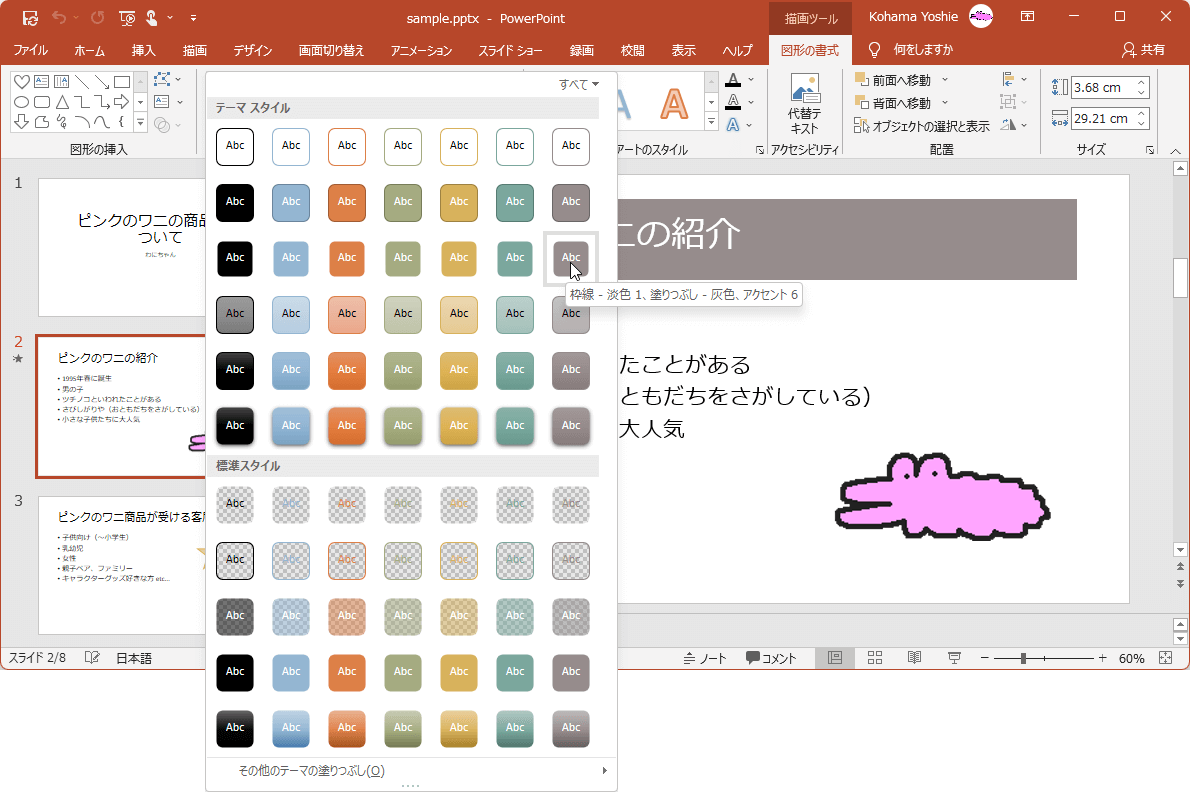Select the triangle shape

(62, 102)
